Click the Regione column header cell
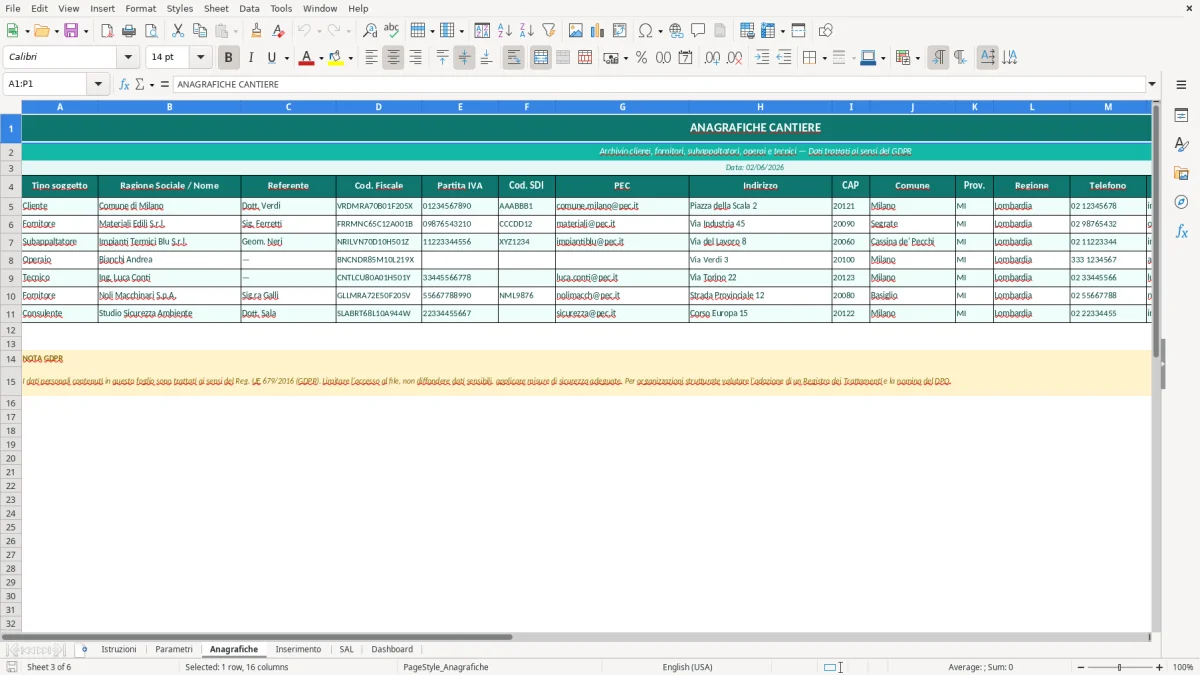Image resolution: width=1200 pixels, height=675 pixels. [x=1031, y=186]
